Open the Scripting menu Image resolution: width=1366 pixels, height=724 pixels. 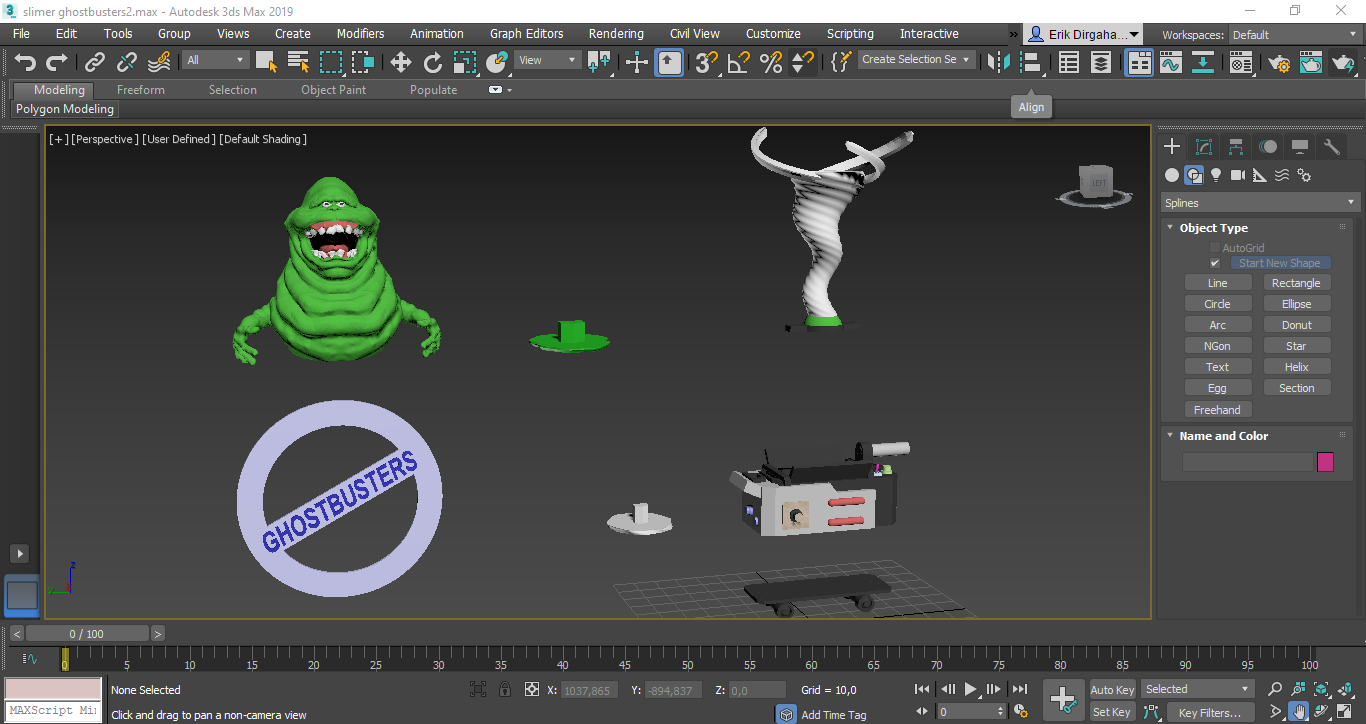850,34
